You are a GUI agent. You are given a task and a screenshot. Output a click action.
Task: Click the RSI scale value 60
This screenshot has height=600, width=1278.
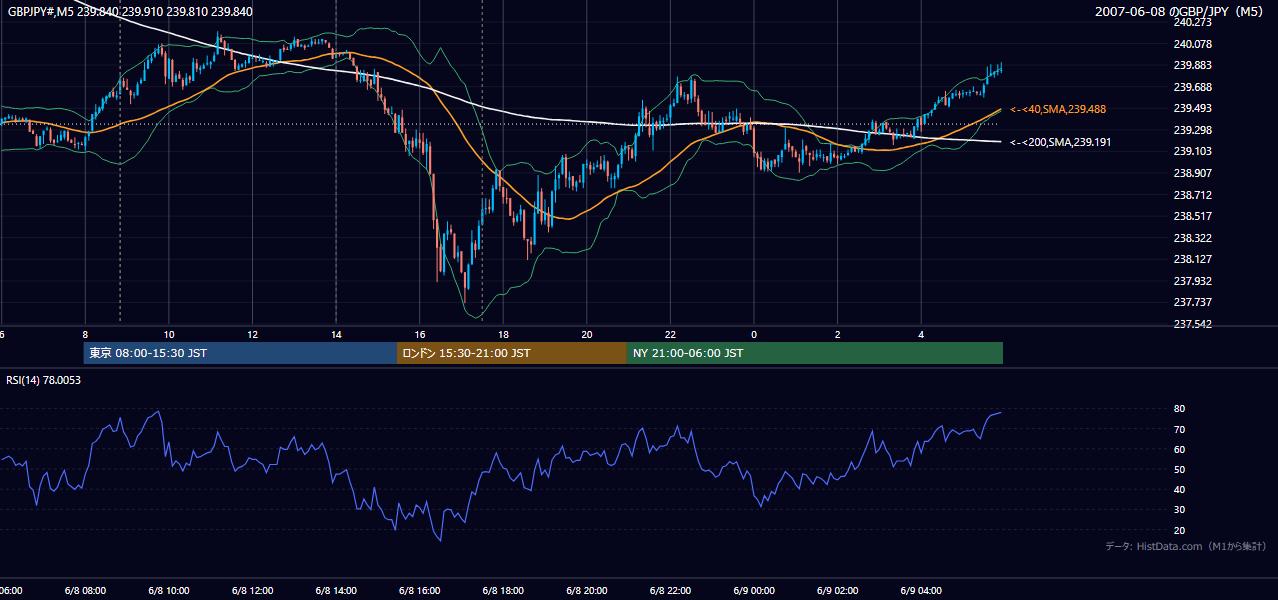[x=1179, y=449]
